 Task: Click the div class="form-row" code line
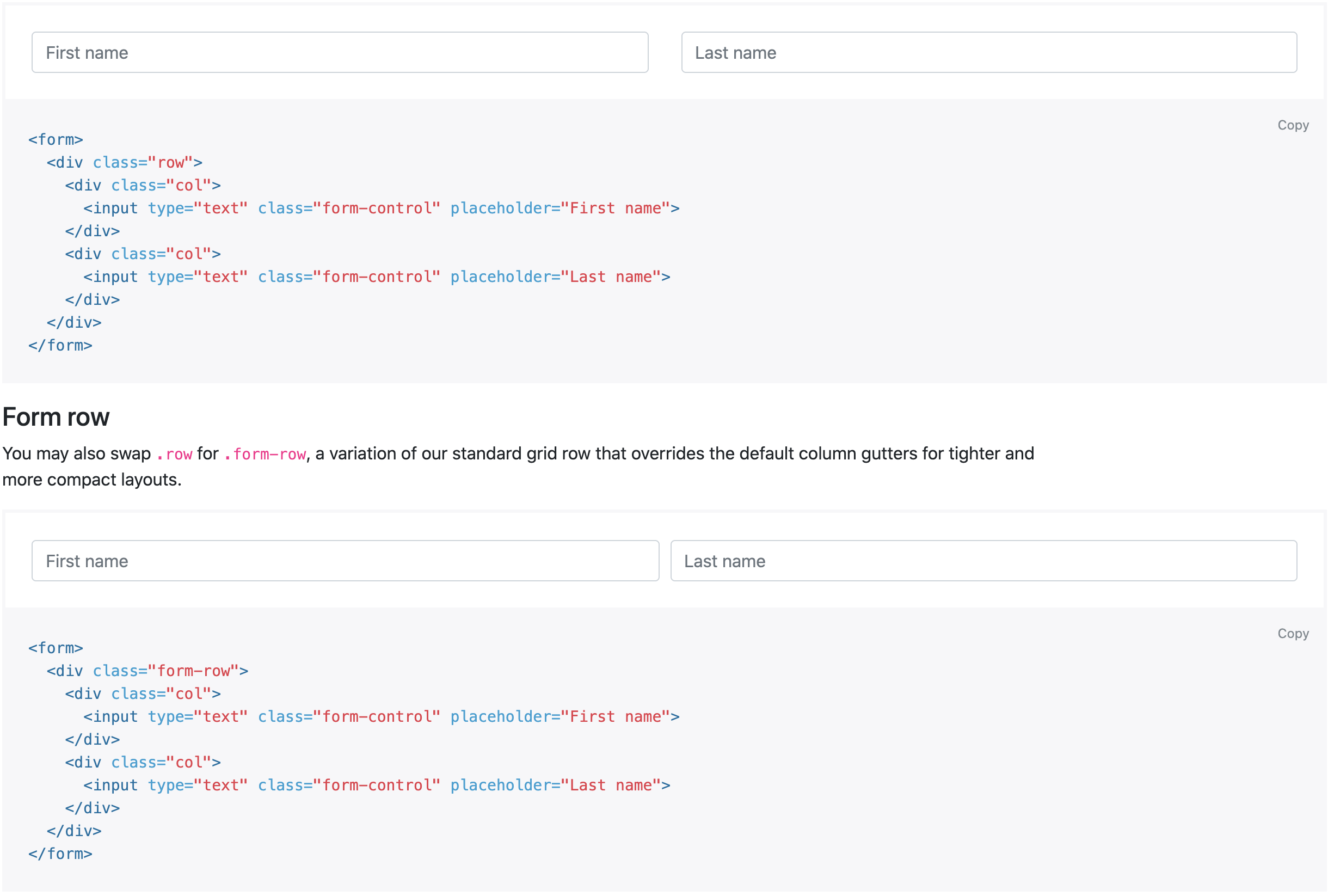pyautogui.click(x=147, y=670)
